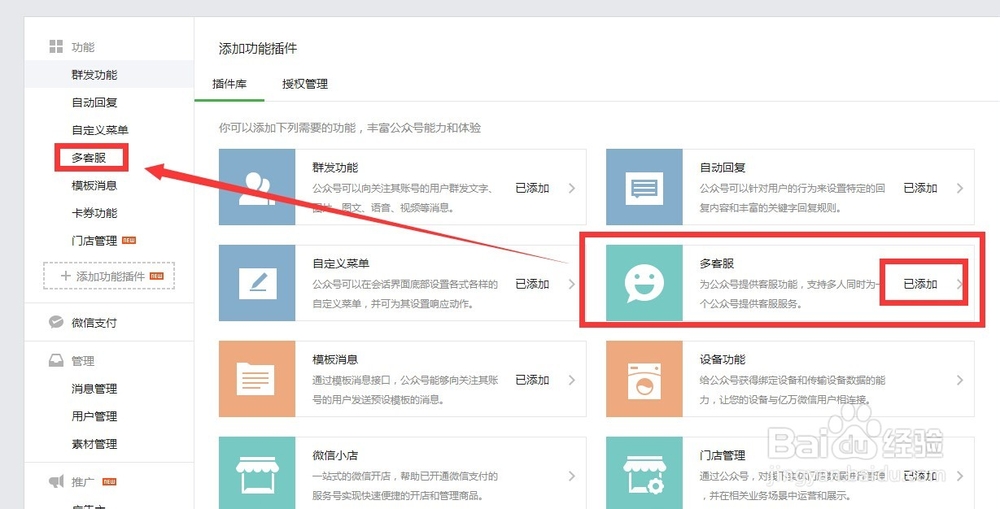Click the 已添加 status on 模板消息 card

click(x=532, y=380)
